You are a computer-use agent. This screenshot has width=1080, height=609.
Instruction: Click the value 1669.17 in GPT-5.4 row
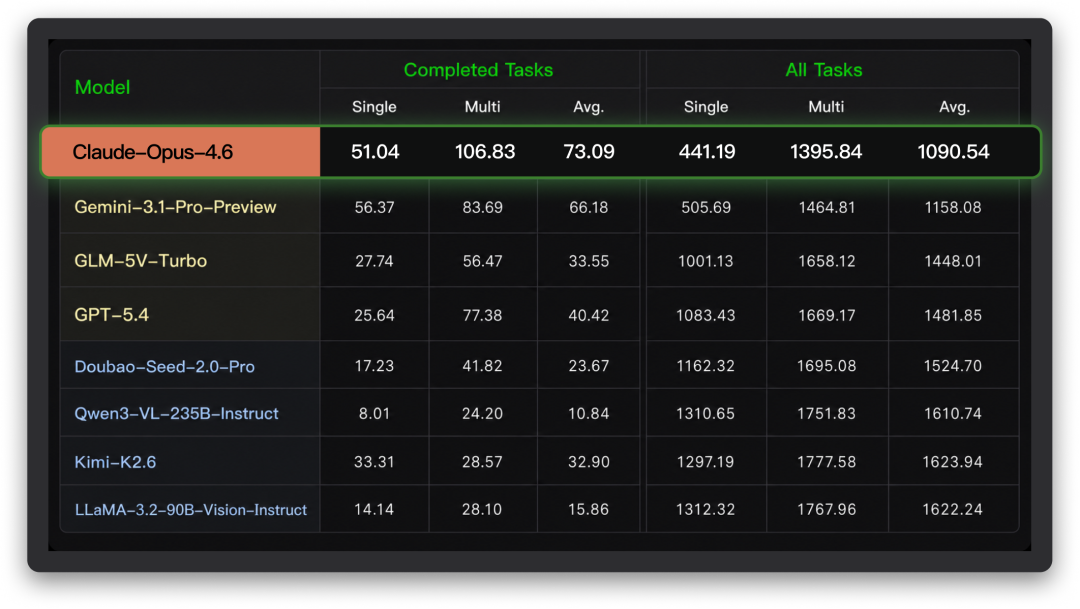(827, 316)
